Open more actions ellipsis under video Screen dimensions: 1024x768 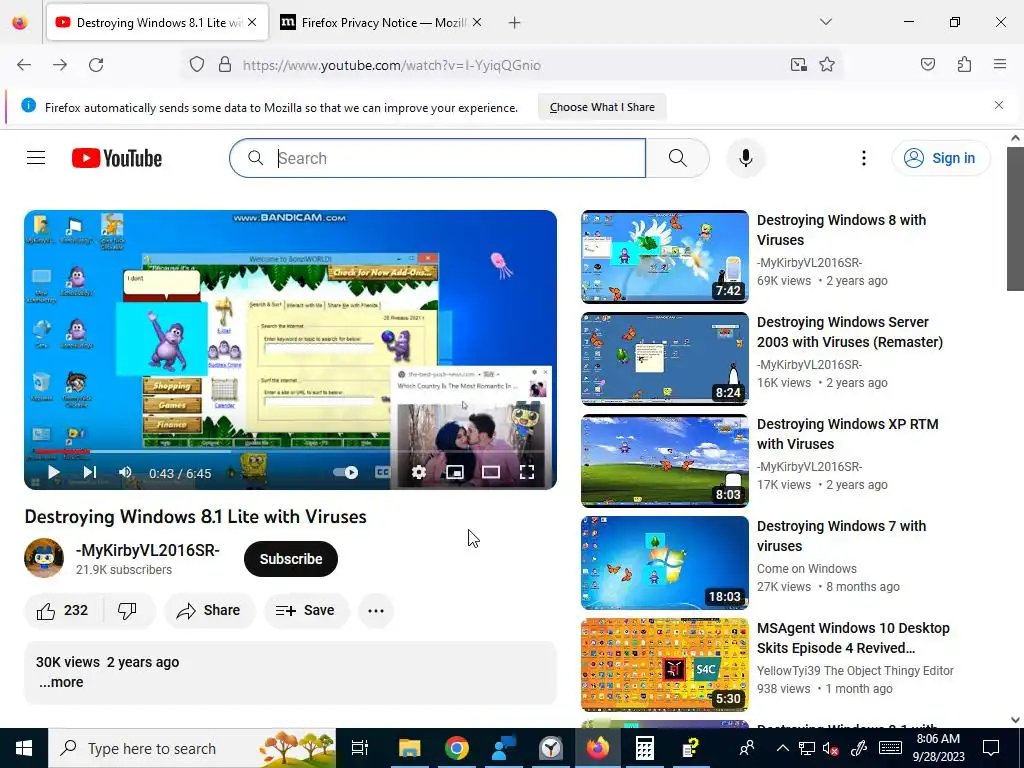[x=376, y=611]
